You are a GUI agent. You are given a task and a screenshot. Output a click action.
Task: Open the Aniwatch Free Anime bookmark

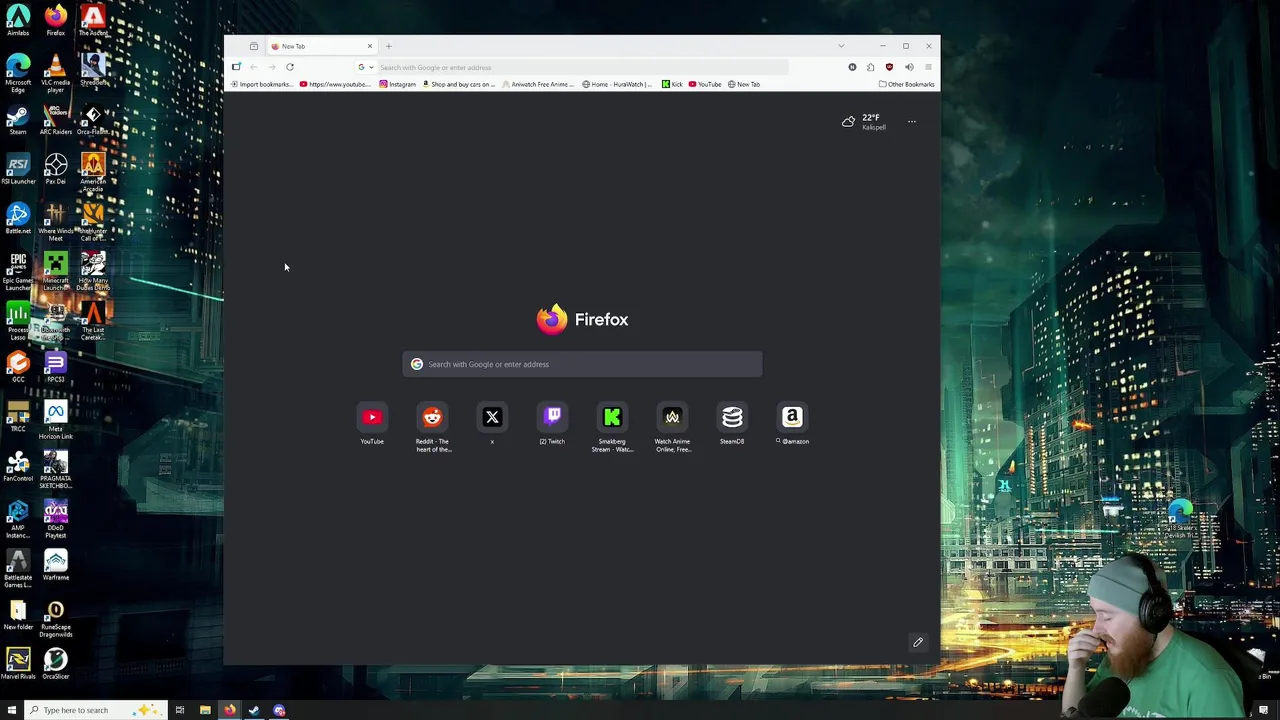pos(538,84)
